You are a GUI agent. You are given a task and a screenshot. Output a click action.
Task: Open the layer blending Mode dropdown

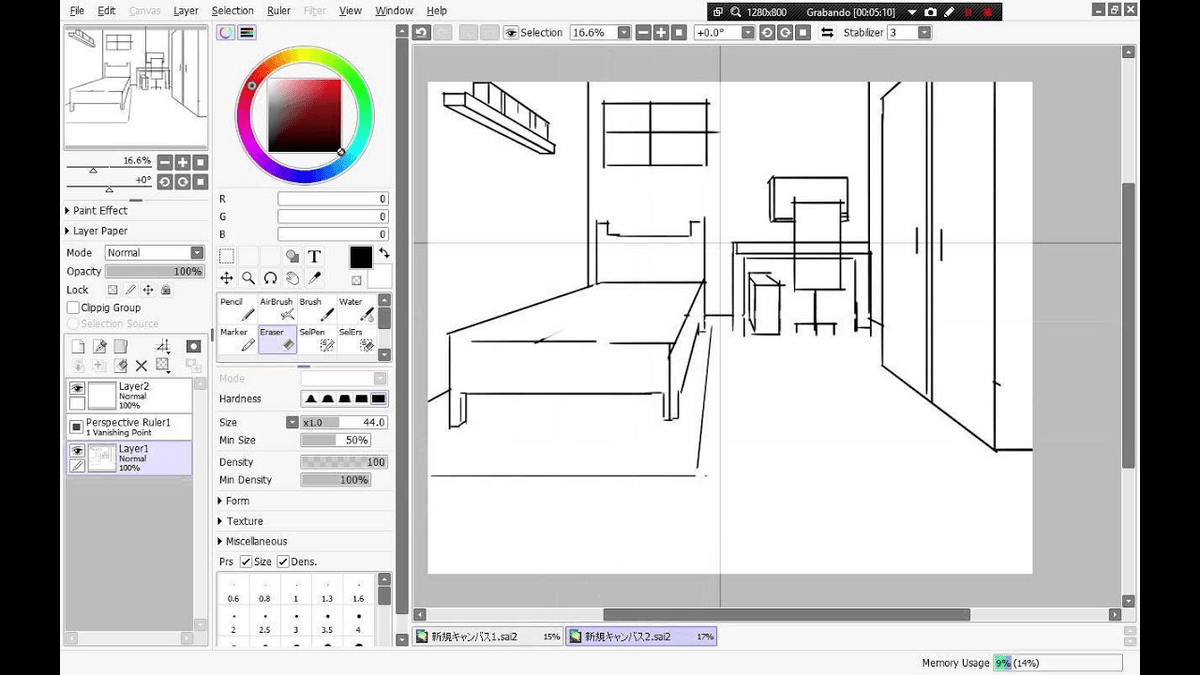[154, 253]
